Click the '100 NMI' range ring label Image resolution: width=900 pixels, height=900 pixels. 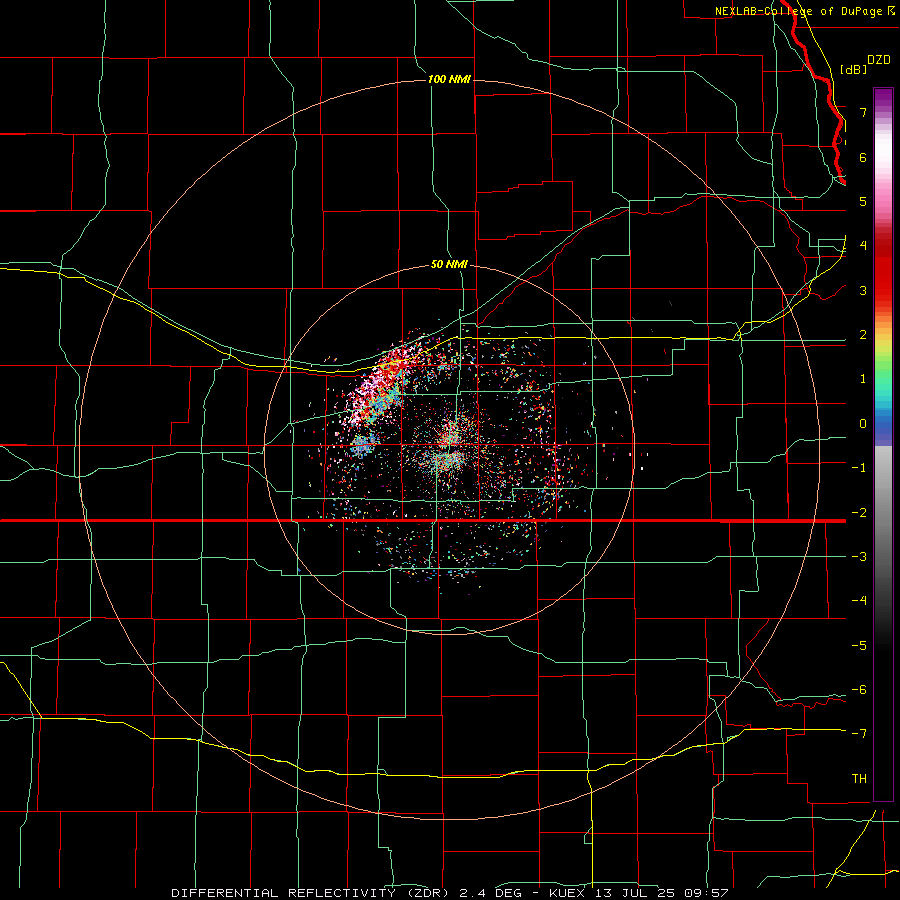click(449, 79)
